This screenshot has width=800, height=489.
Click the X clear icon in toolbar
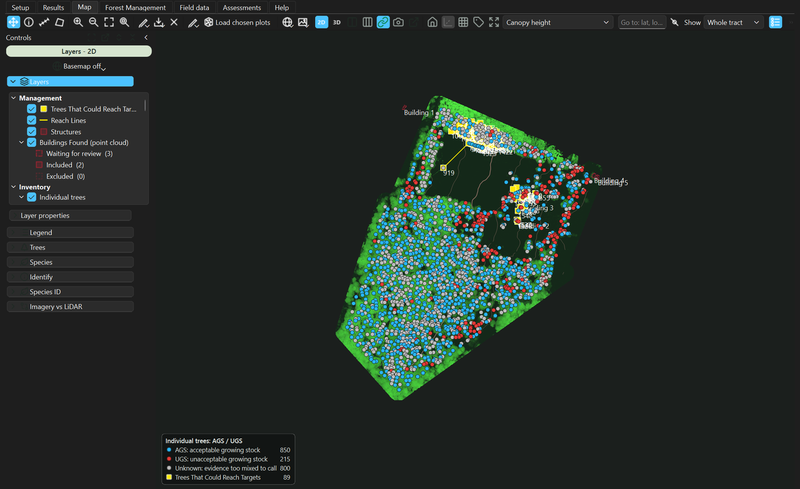pyautogui.click(x=174, y=22)
